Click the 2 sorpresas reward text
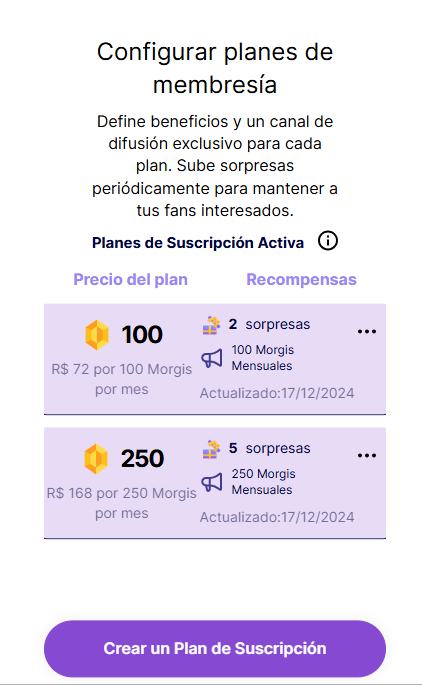 click(x=270, y=324)
